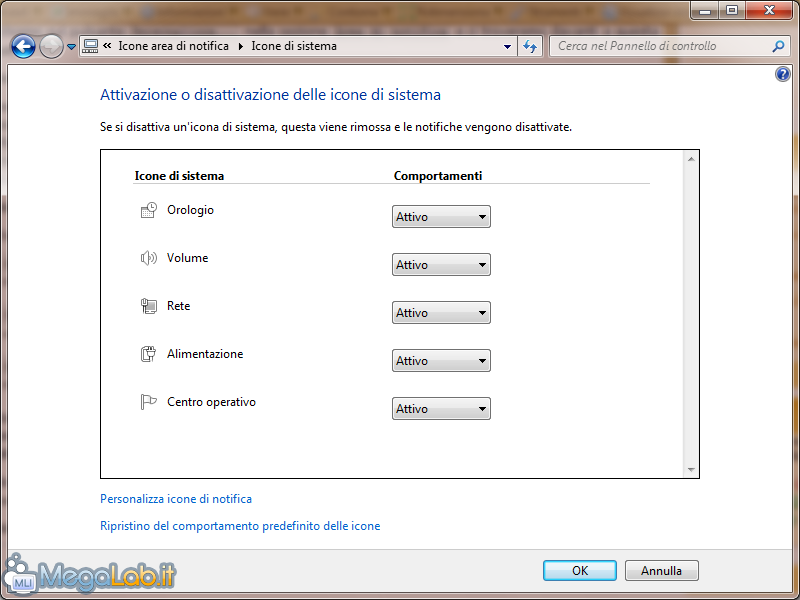Select the Orologio label

190,210
